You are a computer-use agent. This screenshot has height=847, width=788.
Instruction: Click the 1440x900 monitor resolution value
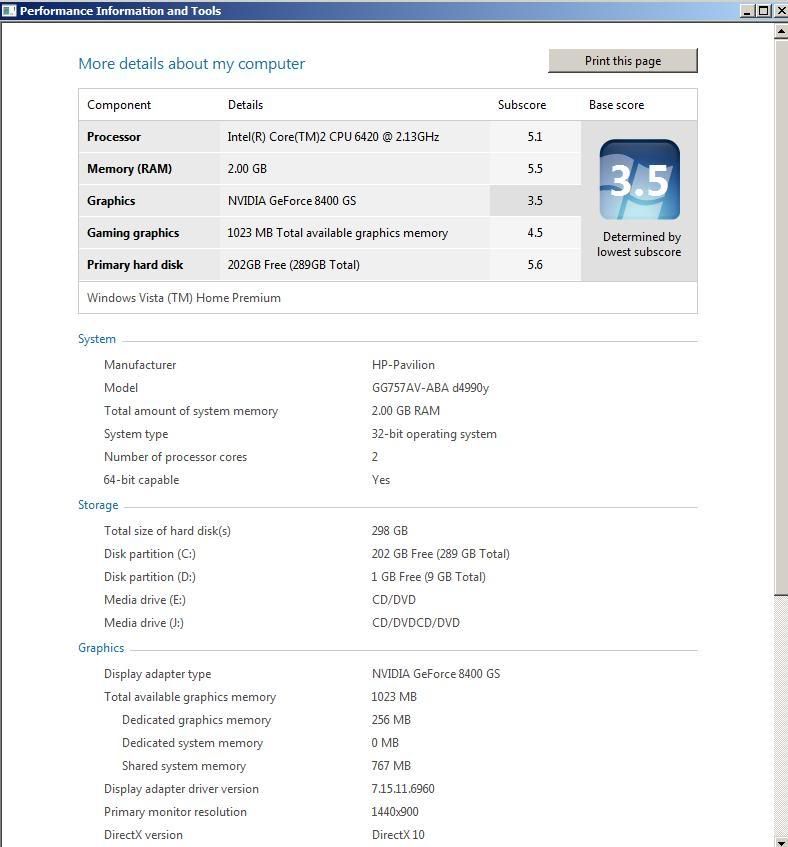[x=395, y=812]
